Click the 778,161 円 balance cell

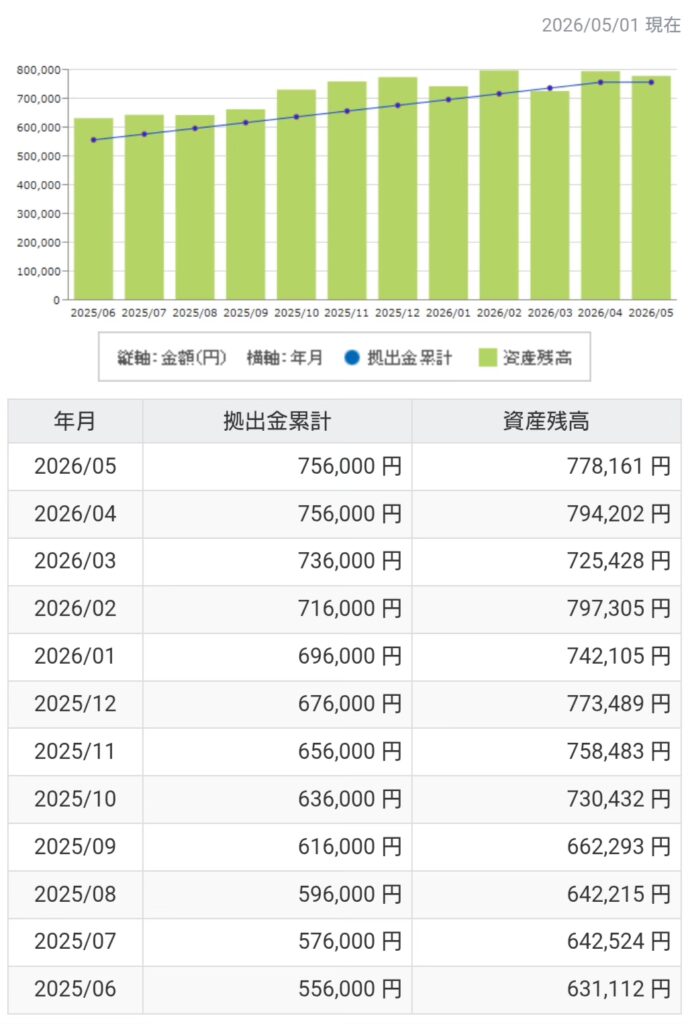tap(546, 466)
